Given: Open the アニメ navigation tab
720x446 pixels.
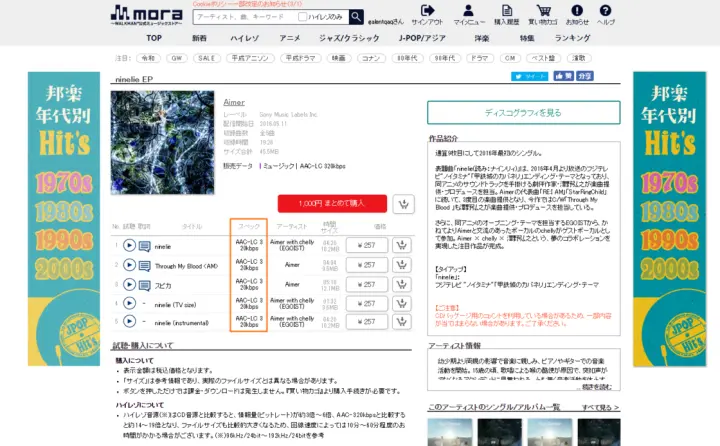Looking at the screenshot, I should click(x=290, y=38).
